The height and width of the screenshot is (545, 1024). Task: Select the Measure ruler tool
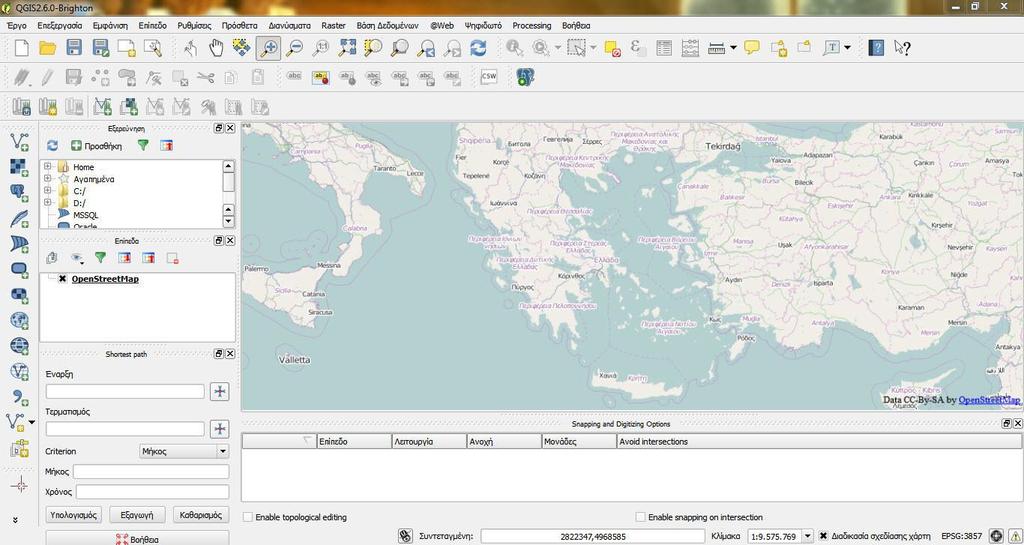click(x=716, y=48)
